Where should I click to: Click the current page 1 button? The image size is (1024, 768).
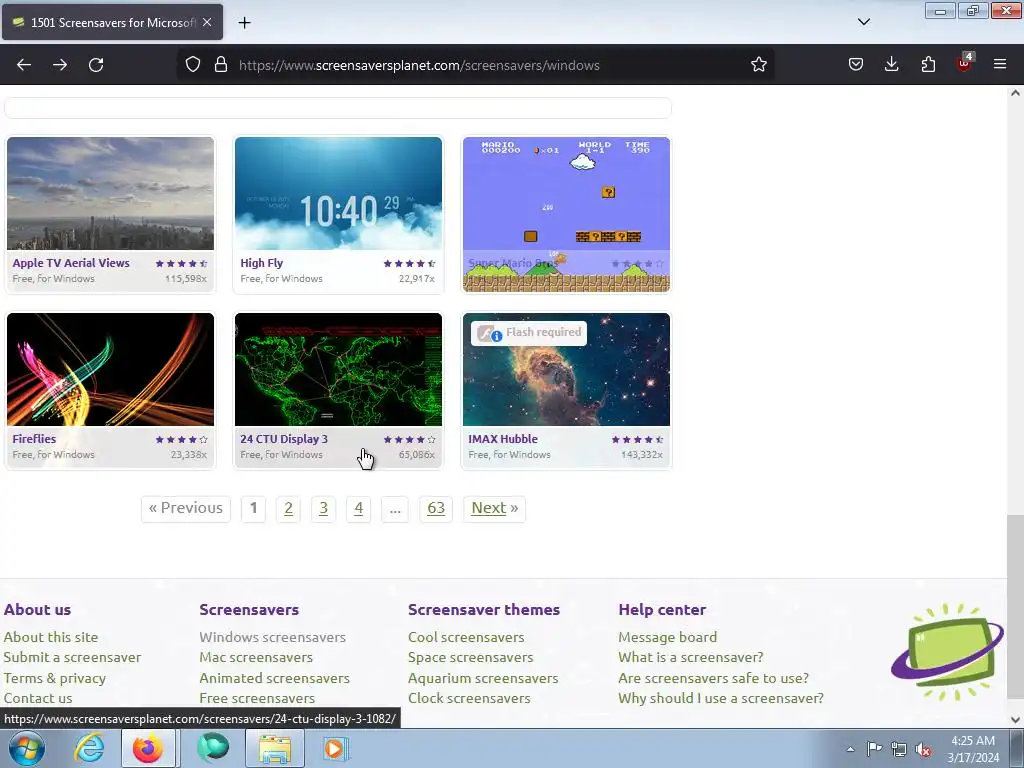(253, 509)
